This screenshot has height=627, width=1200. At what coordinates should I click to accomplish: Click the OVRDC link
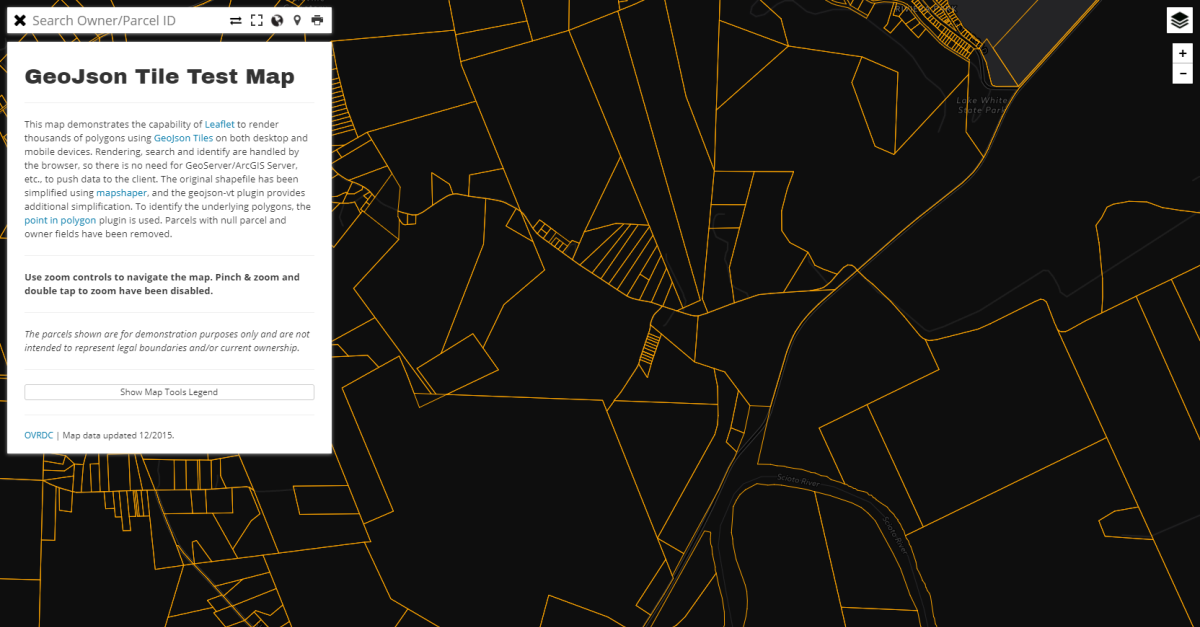pyautogui.click(x=38, y=435)
